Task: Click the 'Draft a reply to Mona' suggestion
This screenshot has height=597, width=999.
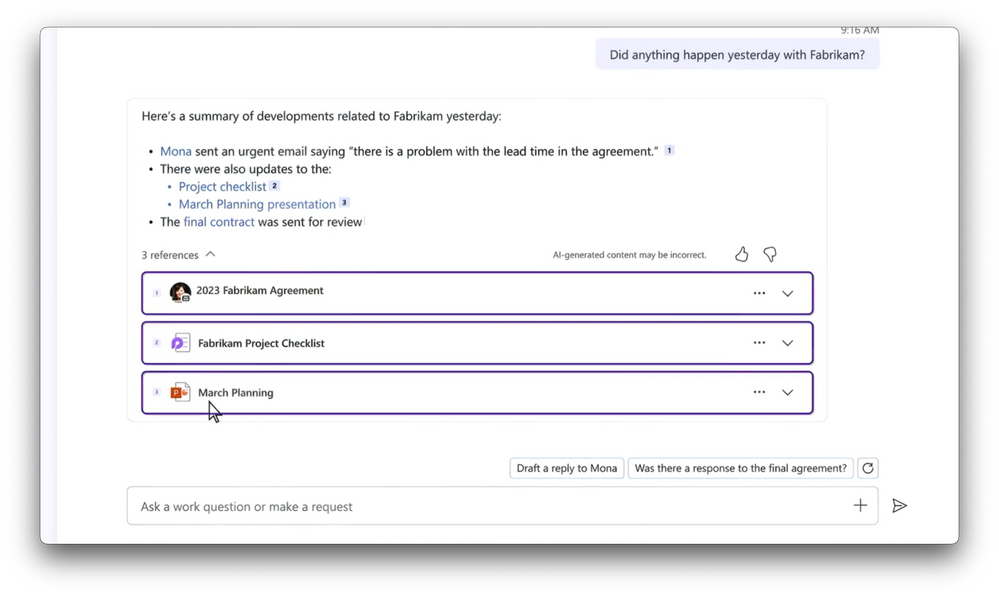Action: pyautogui.click(x=567, y=468)
